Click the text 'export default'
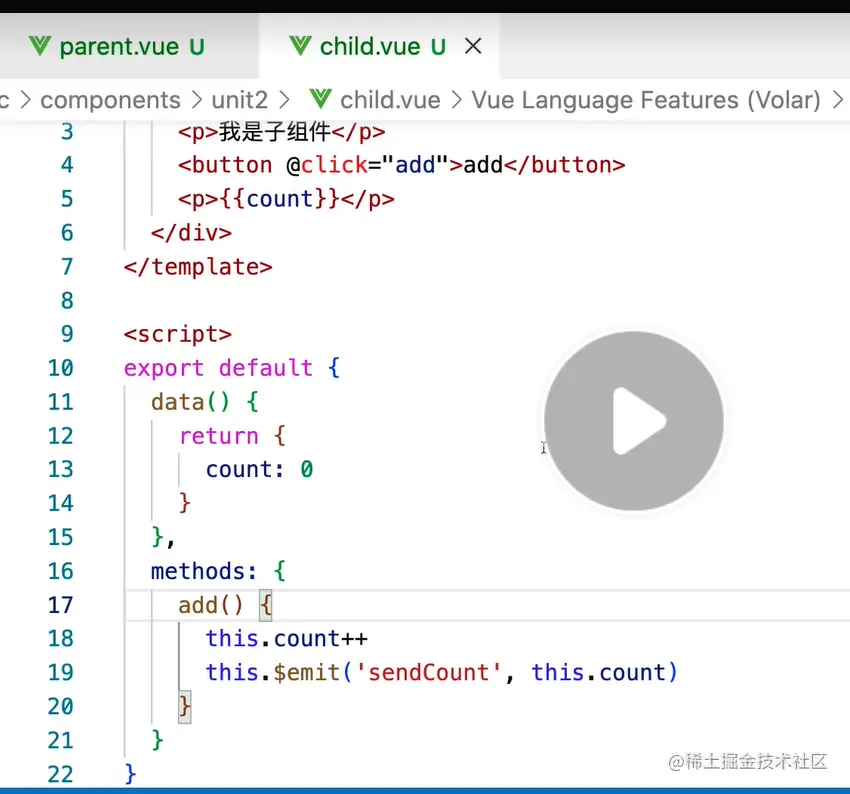This screenshot has width=850, height=794. [x=218, y=368]
